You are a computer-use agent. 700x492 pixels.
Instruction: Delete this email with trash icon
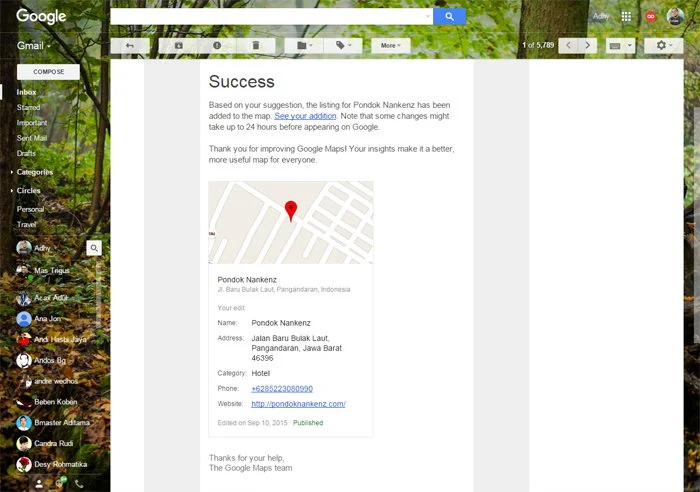click(x=256, y=46)
